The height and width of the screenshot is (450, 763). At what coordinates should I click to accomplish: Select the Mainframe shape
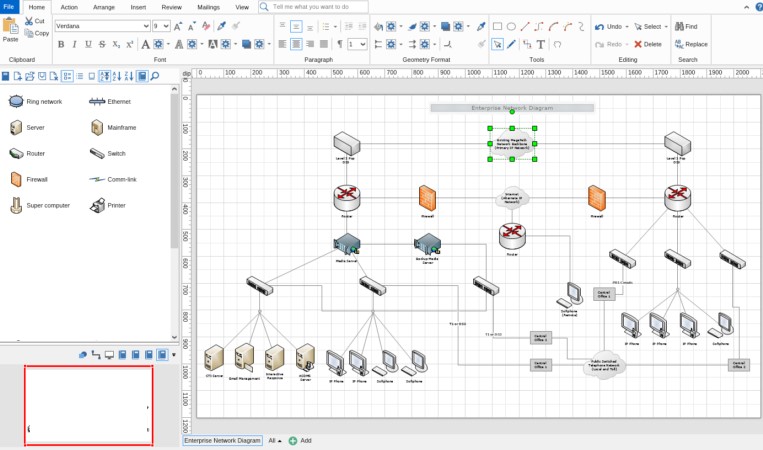pos(113,127)
